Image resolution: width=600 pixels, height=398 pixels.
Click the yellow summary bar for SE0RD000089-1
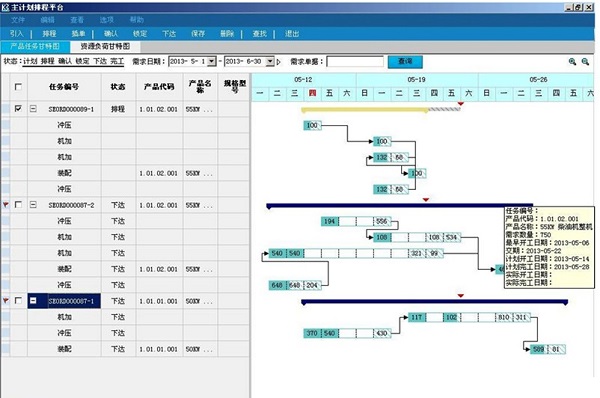click(365, 110)
